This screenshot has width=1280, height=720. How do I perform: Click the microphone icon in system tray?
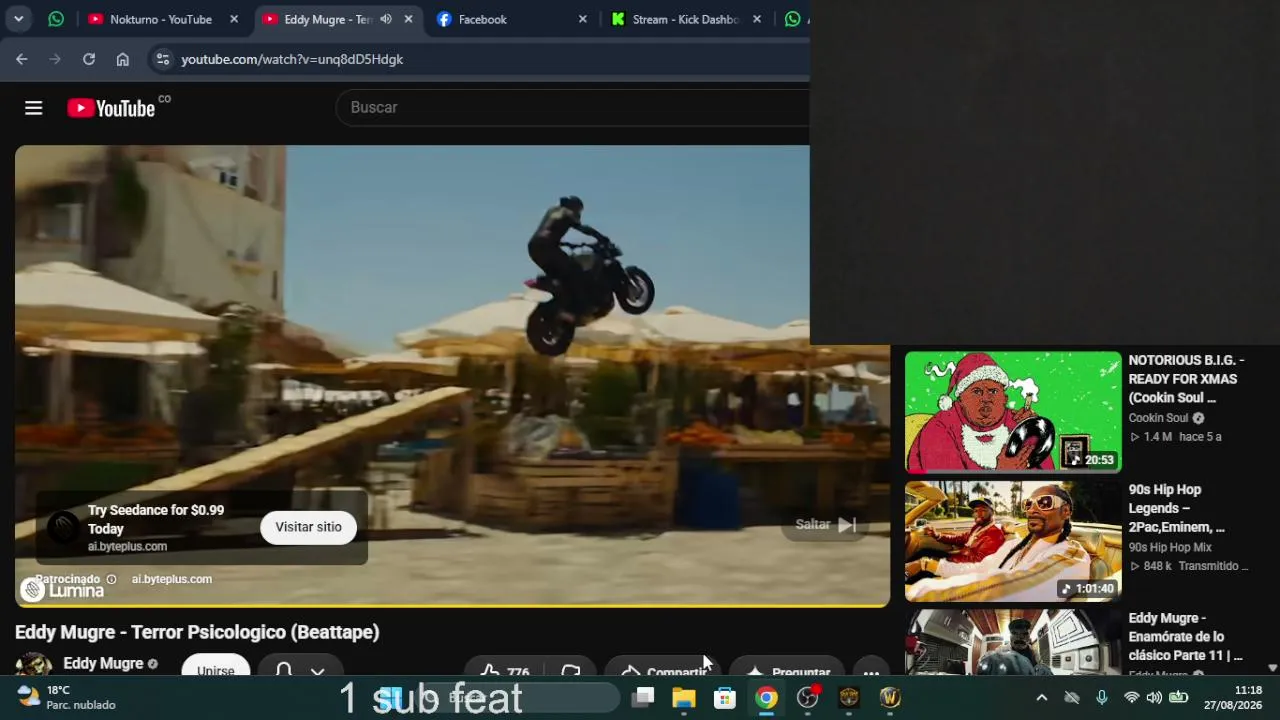tap(1102, 698)
